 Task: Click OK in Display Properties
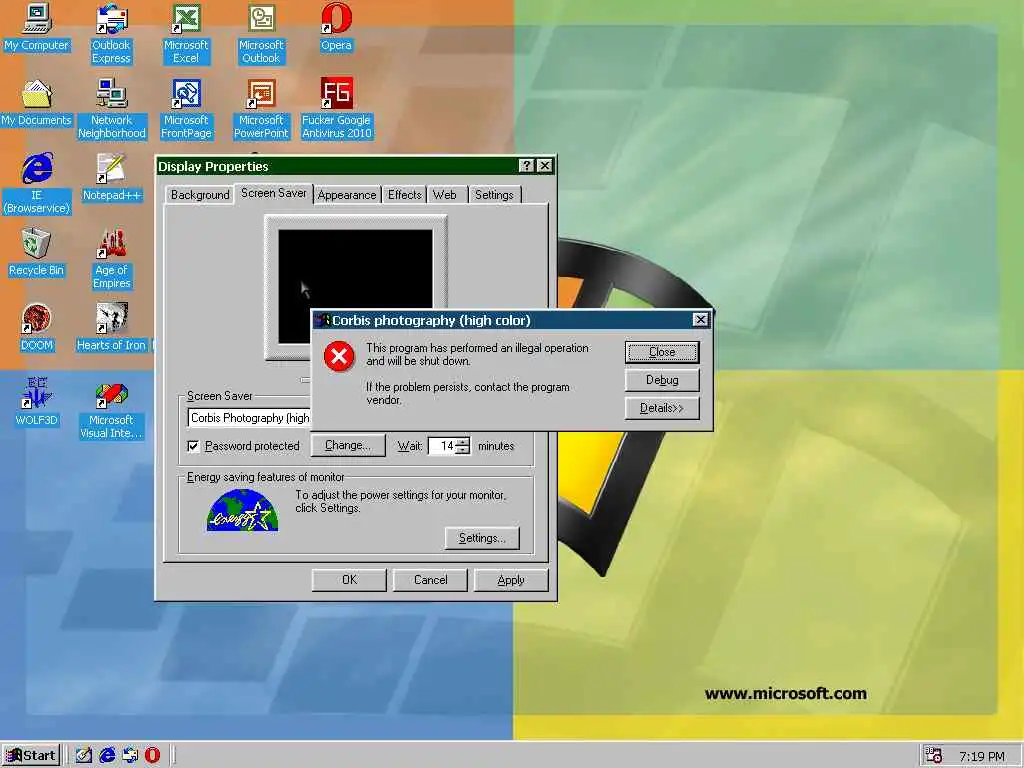click(349, 580)
